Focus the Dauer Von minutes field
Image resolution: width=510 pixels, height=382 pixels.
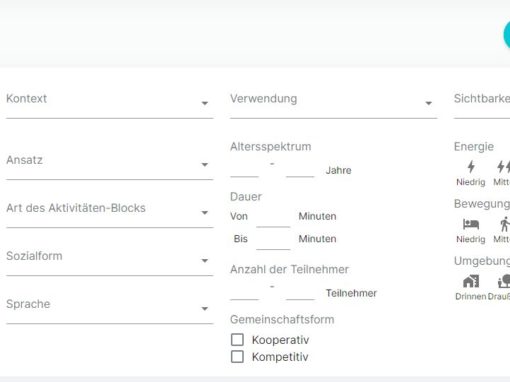pos(273,217)
